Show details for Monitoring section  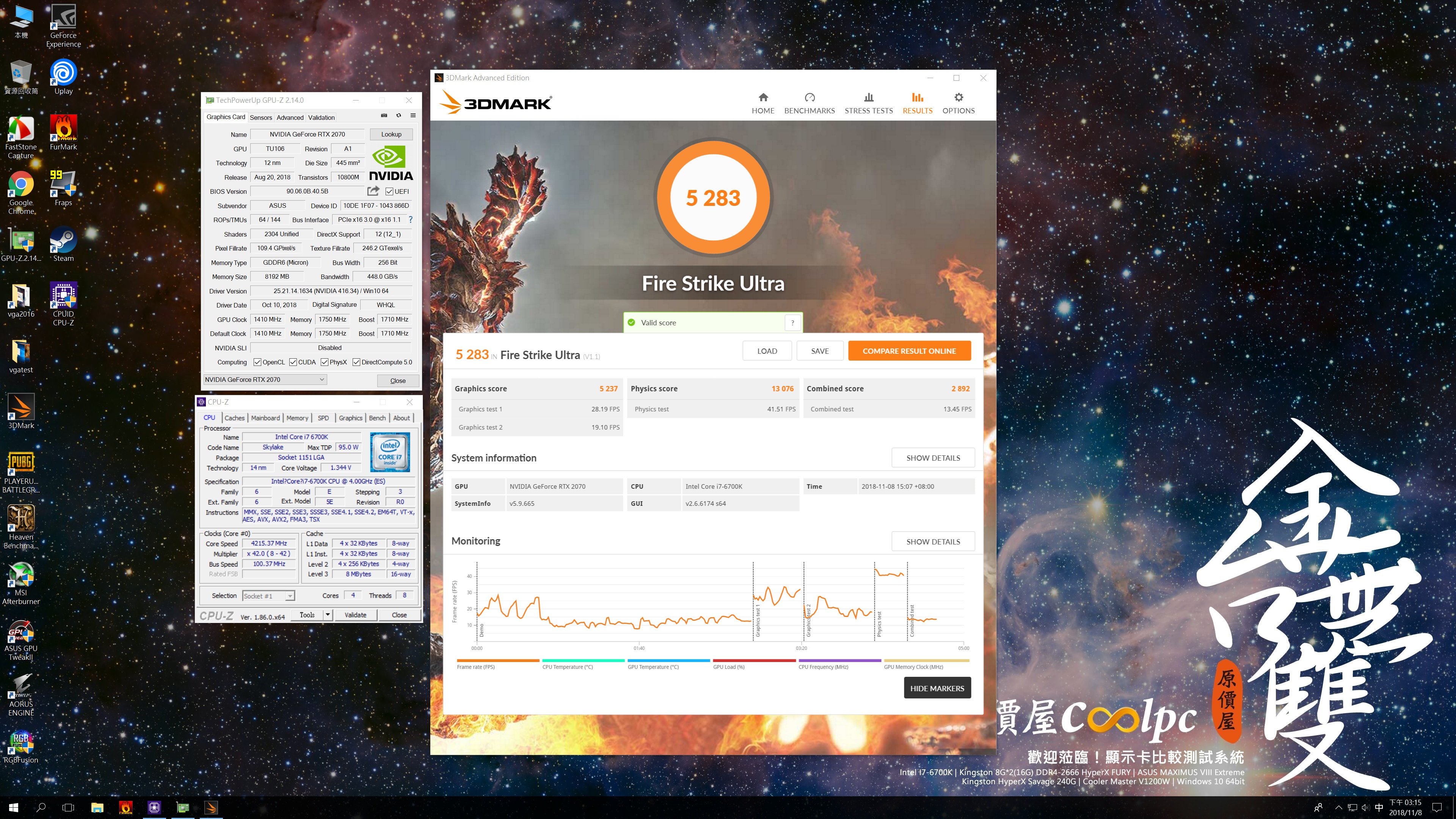pyautogui.click(x=933, y=541)
